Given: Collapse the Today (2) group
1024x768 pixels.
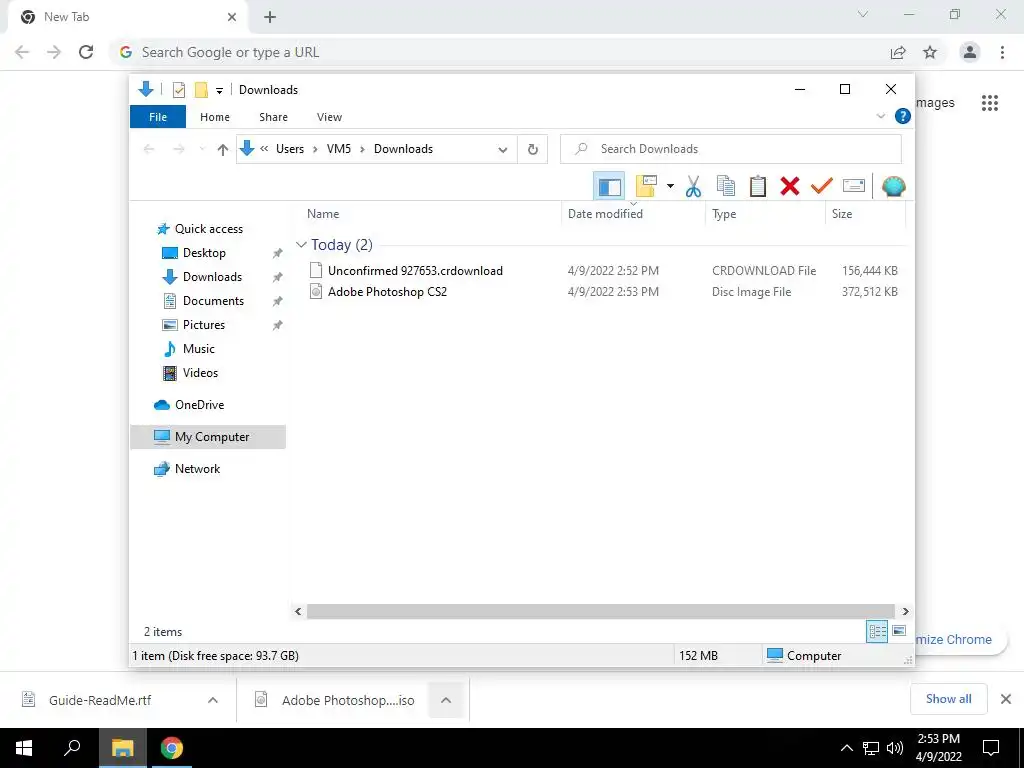Looking at the screenshot, I should pos(301,245).
